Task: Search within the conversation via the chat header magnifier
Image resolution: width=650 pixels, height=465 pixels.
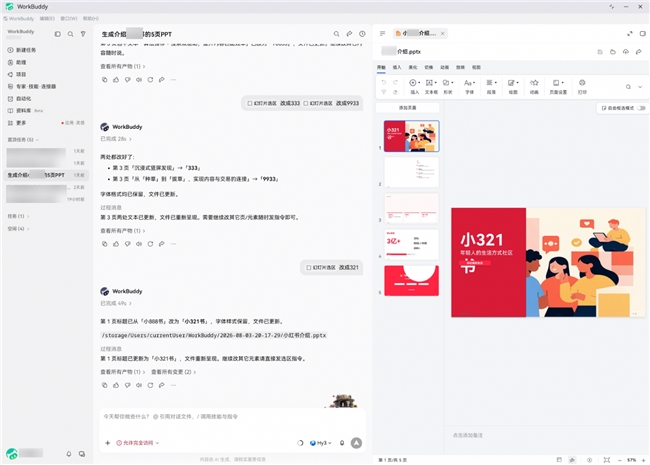Action: point(337,34)
